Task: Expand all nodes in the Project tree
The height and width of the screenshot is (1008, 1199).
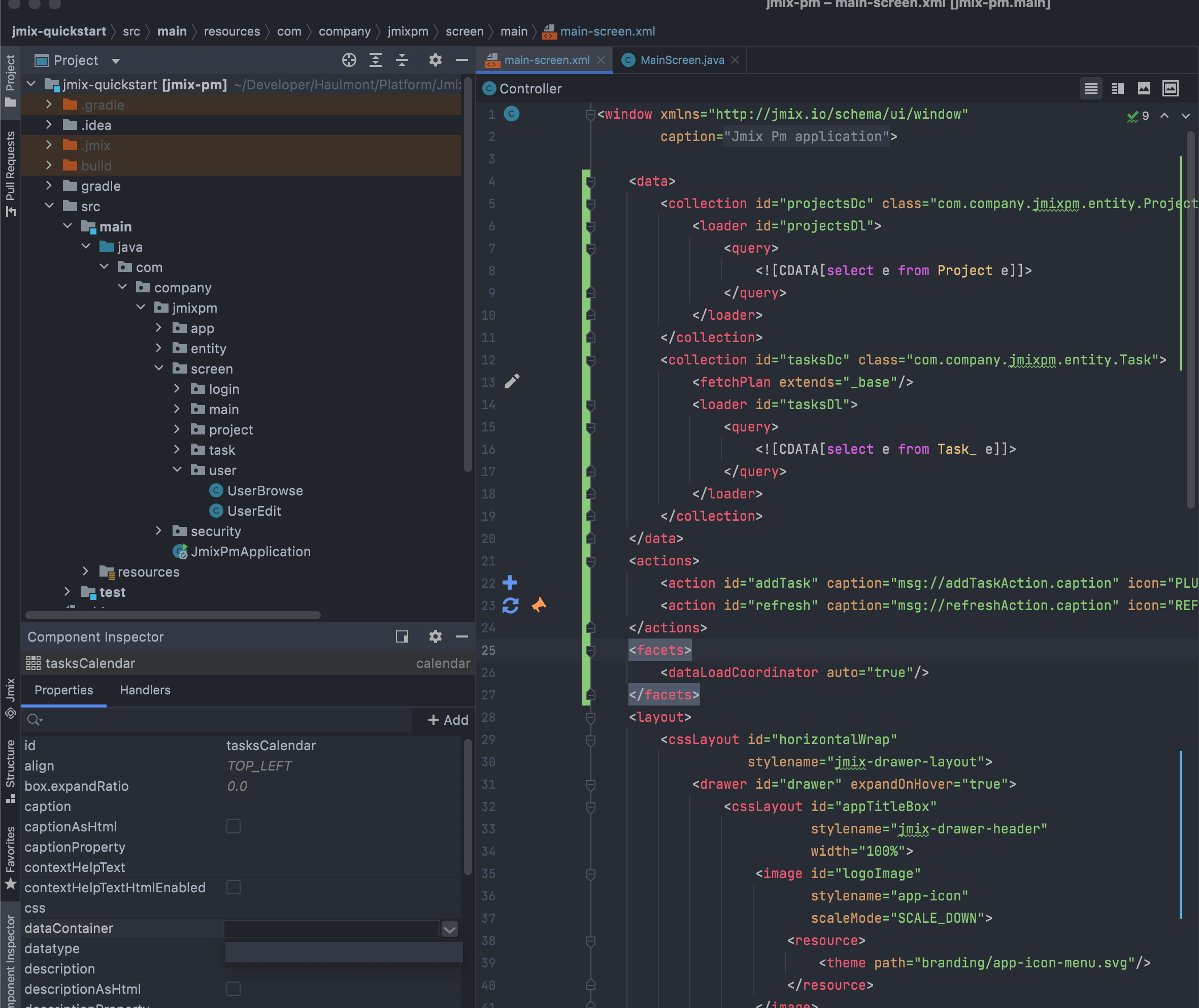Action: 376,60
